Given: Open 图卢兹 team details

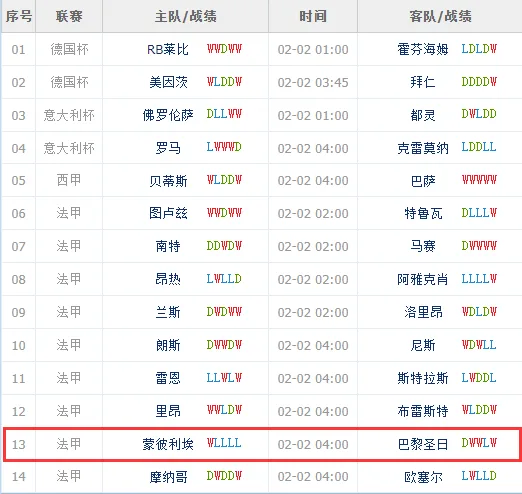Looking at the screenshot, I should coord(168,213).
